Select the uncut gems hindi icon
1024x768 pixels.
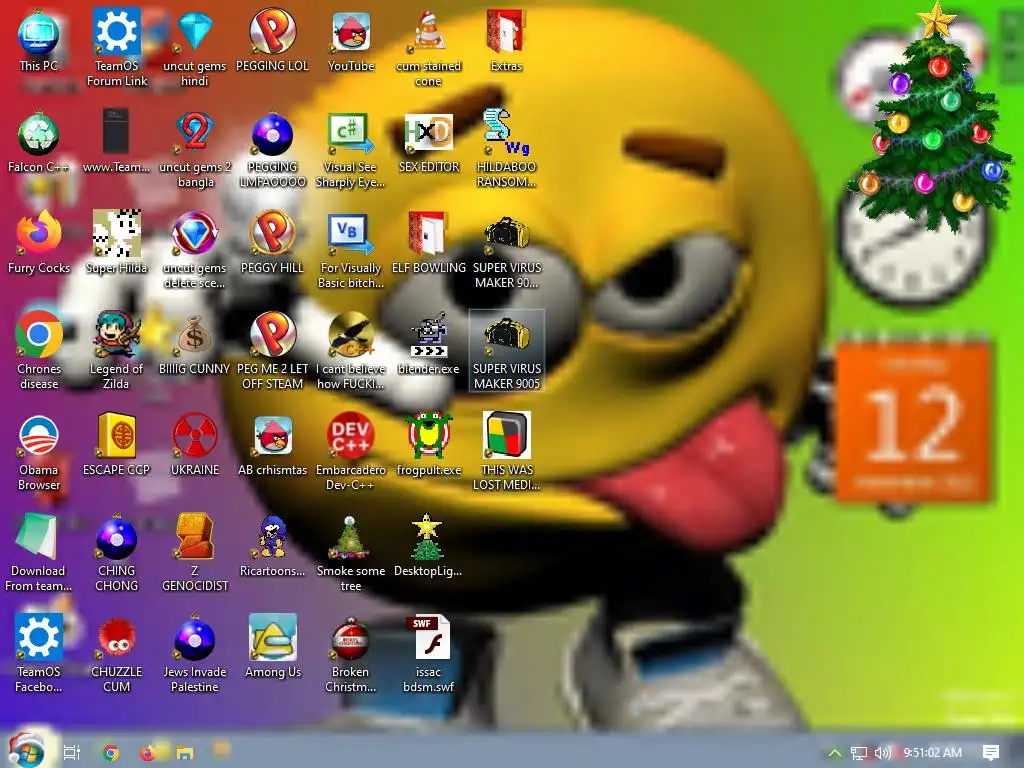pos(195,48)
